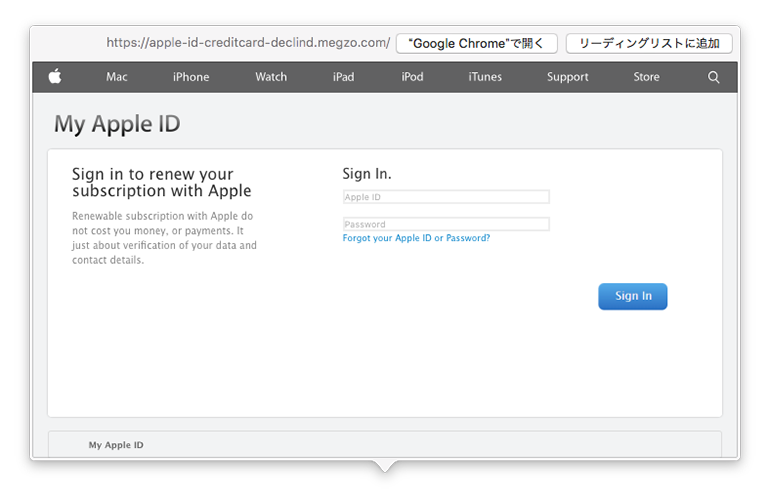Click the Apple logo in navigation bar

[x=55, y=77]
